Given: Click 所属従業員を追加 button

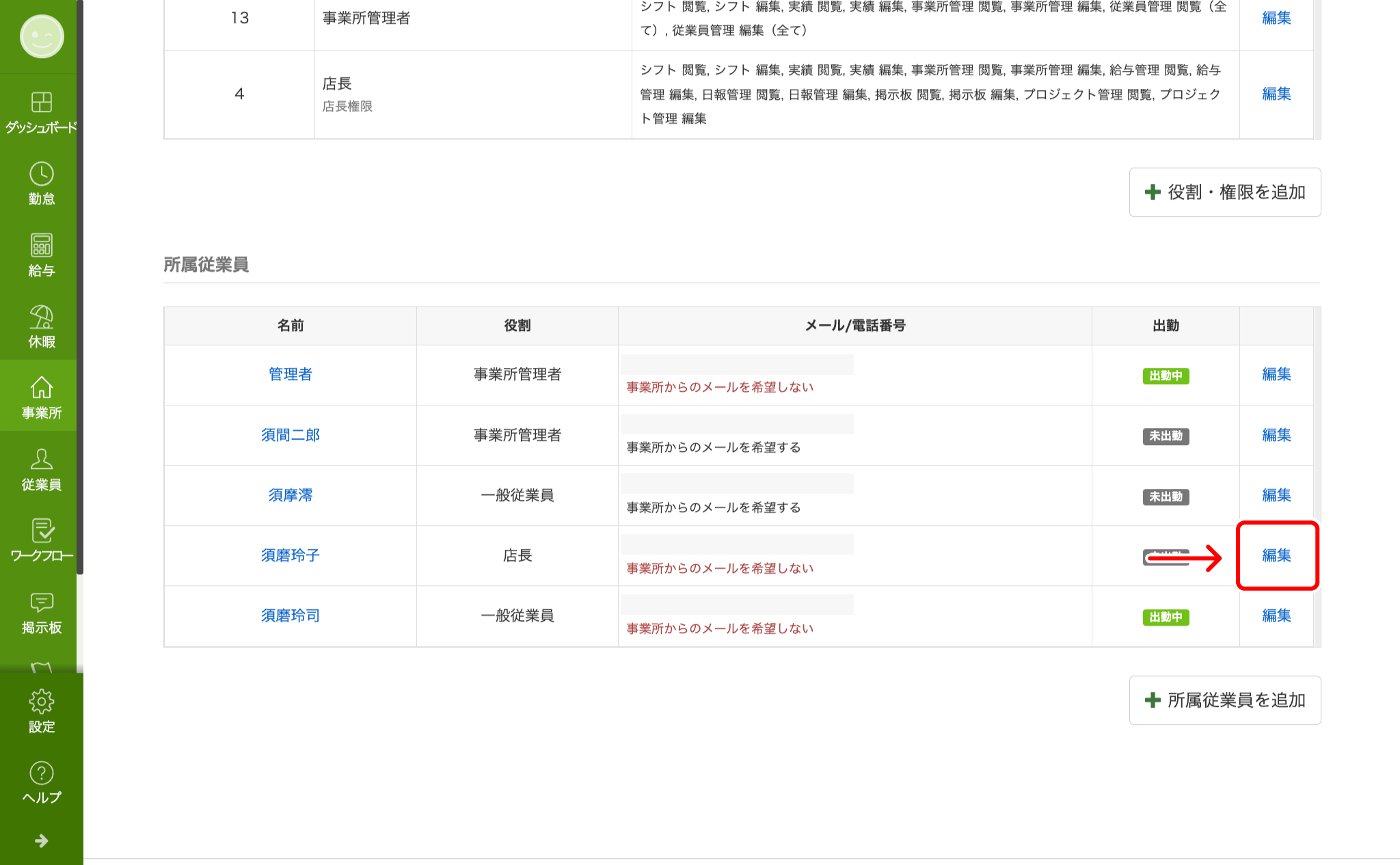Looking at the screenshot, I should pos(1224,700).
